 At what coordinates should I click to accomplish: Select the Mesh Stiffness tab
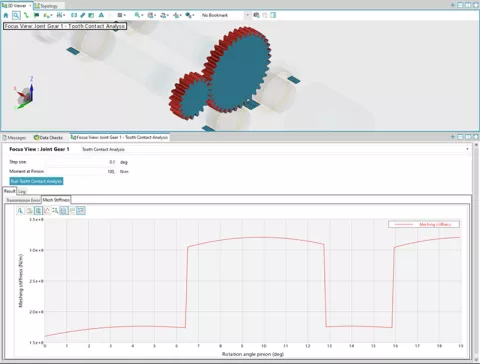coord(56,200)
